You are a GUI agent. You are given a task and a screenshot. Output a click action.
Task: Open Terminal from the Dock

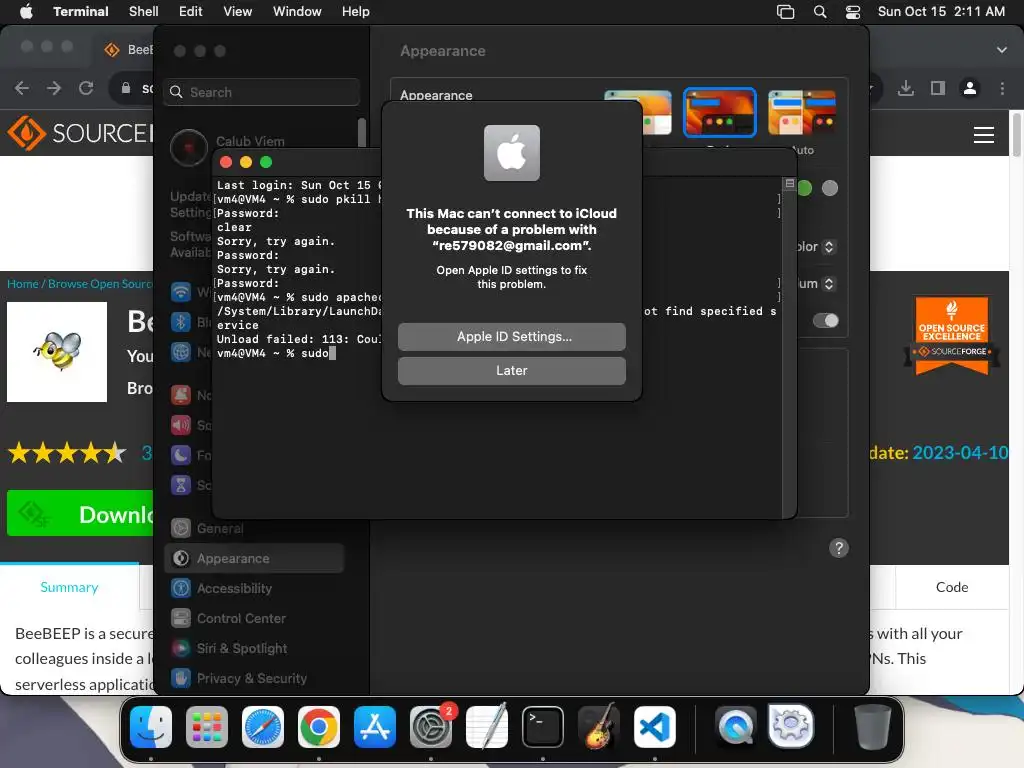543,727
